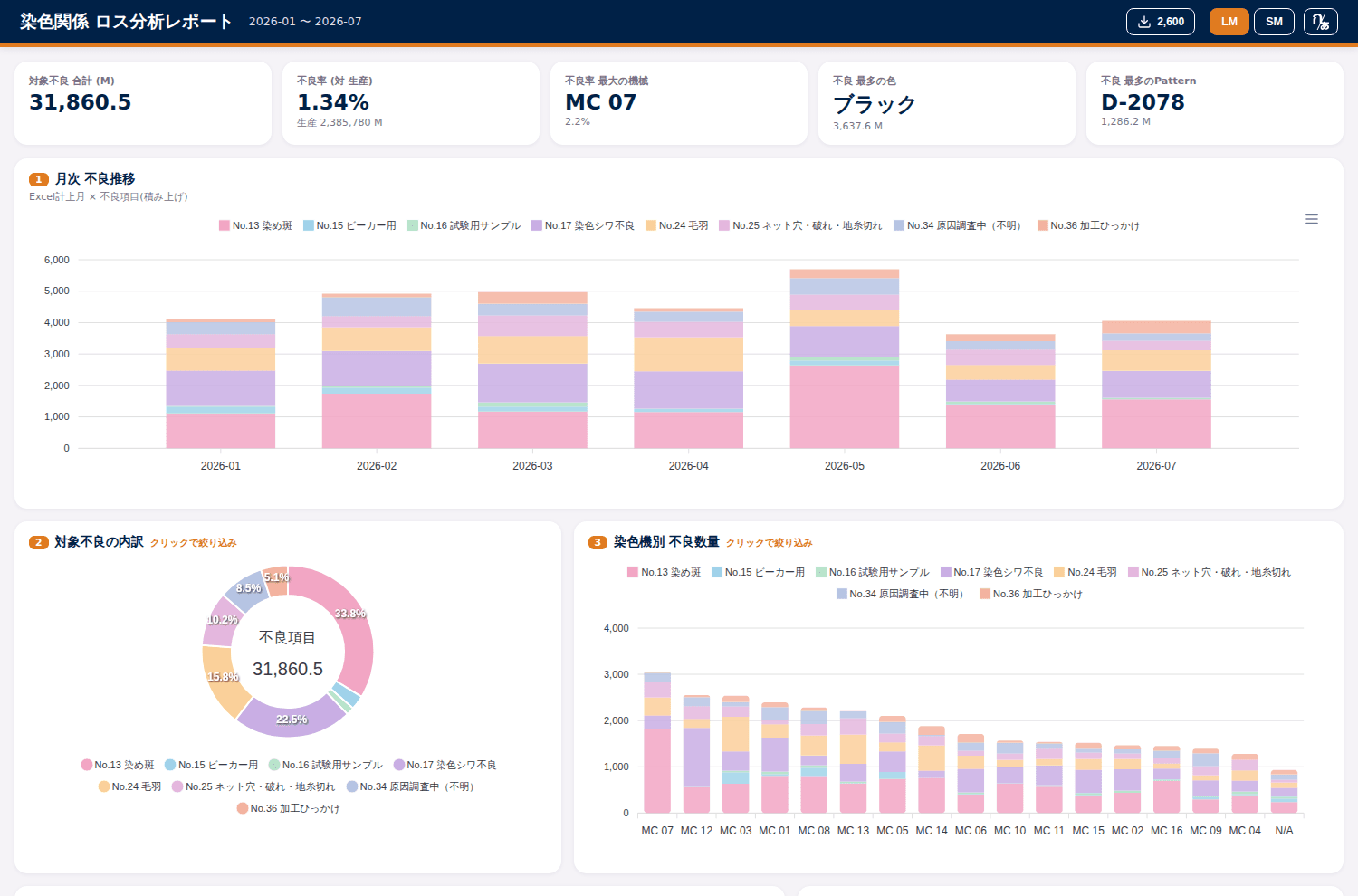Image resolution: width=1358 pixels, height=896 pixels.
Task: Click the 1.34% defect rate value
Action: click(333, 102)
